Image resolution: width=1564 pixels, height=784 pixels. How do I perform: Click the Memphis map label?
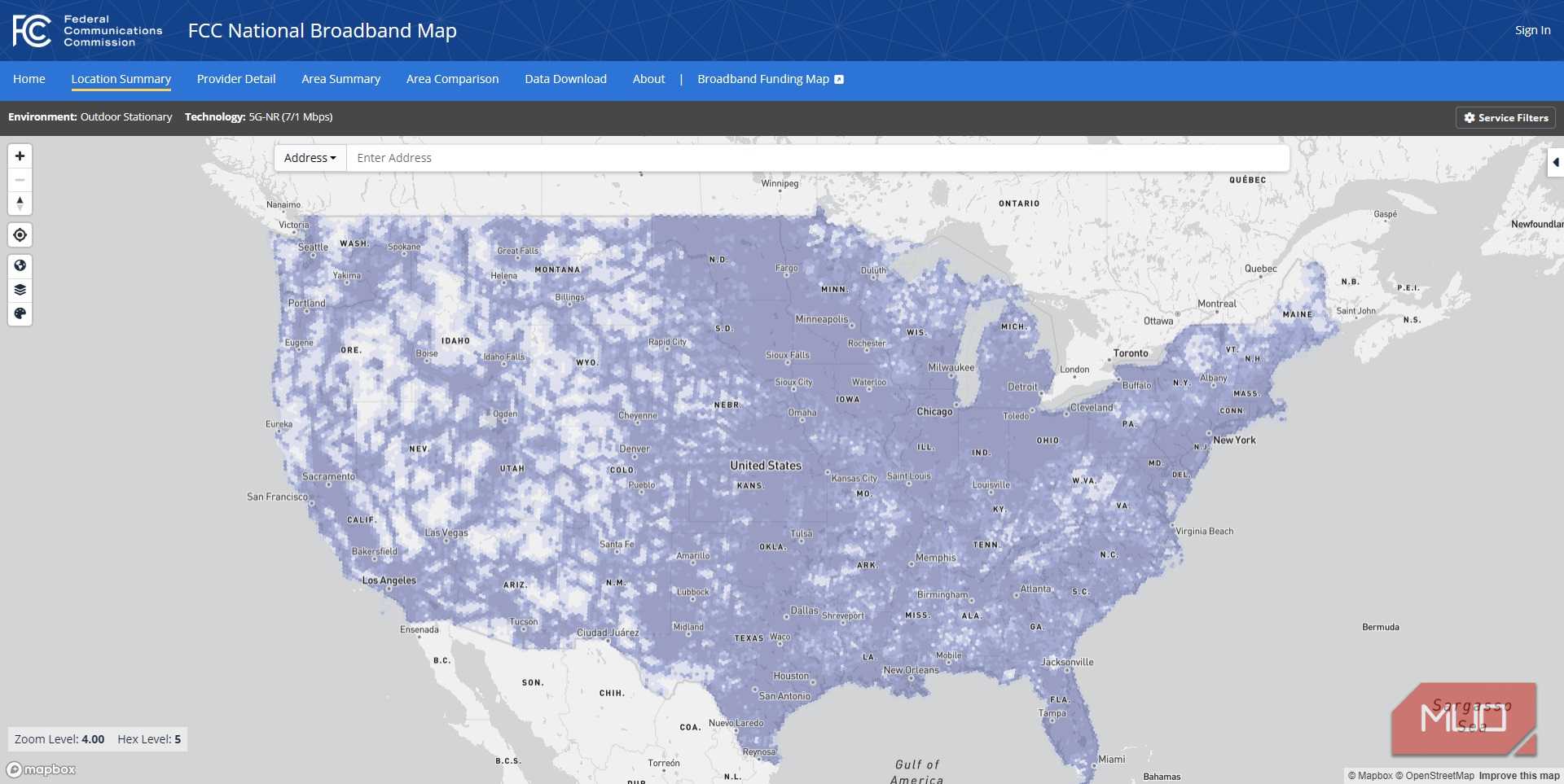pos(936,558)
